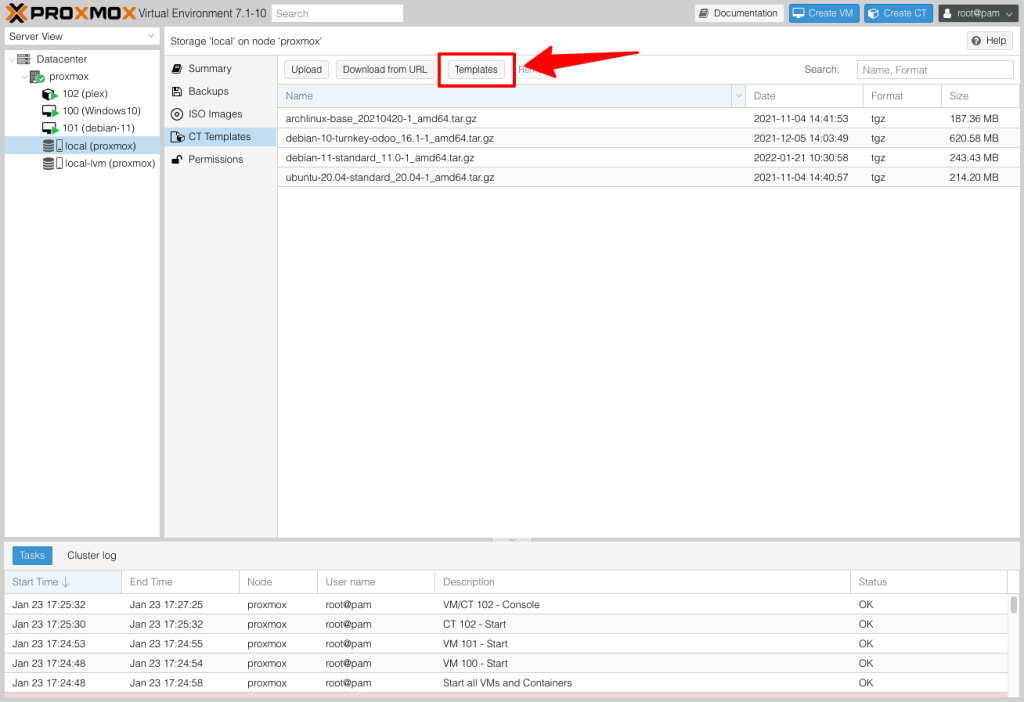
Task: Select the 102 (plex) container icon
Action: tap(50, 94)
